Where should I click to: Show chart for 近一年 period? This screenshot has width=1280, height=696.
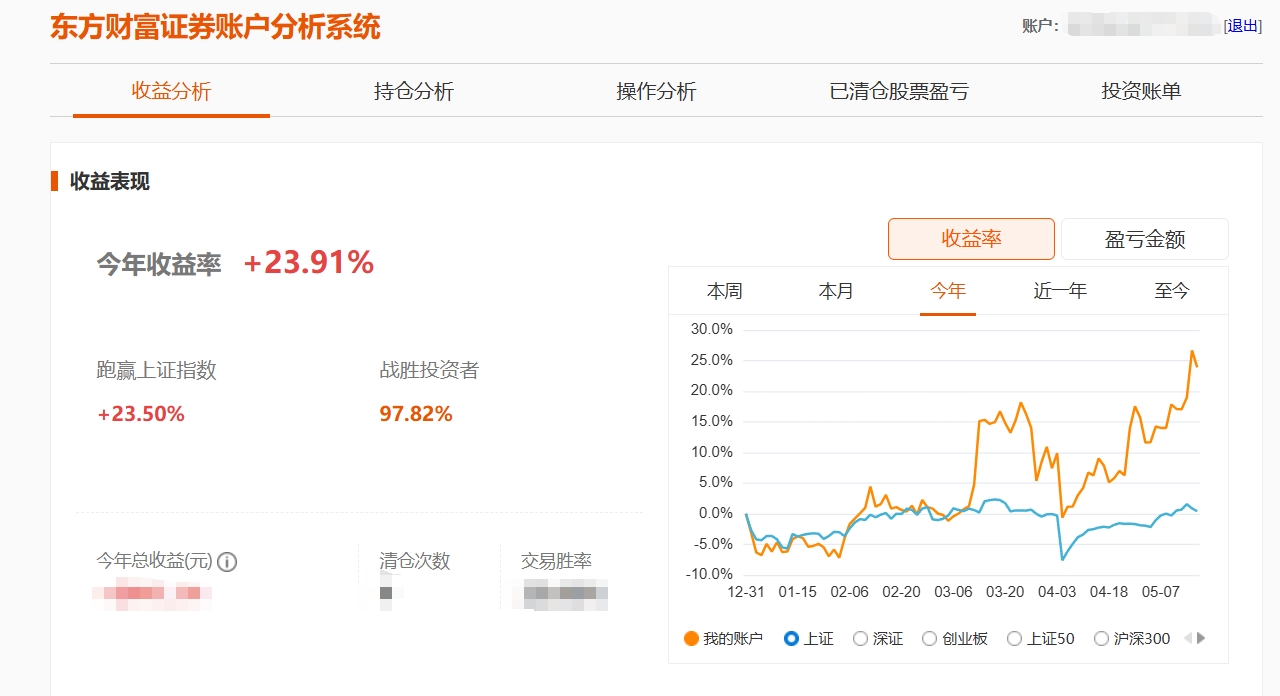(1060, 291)
